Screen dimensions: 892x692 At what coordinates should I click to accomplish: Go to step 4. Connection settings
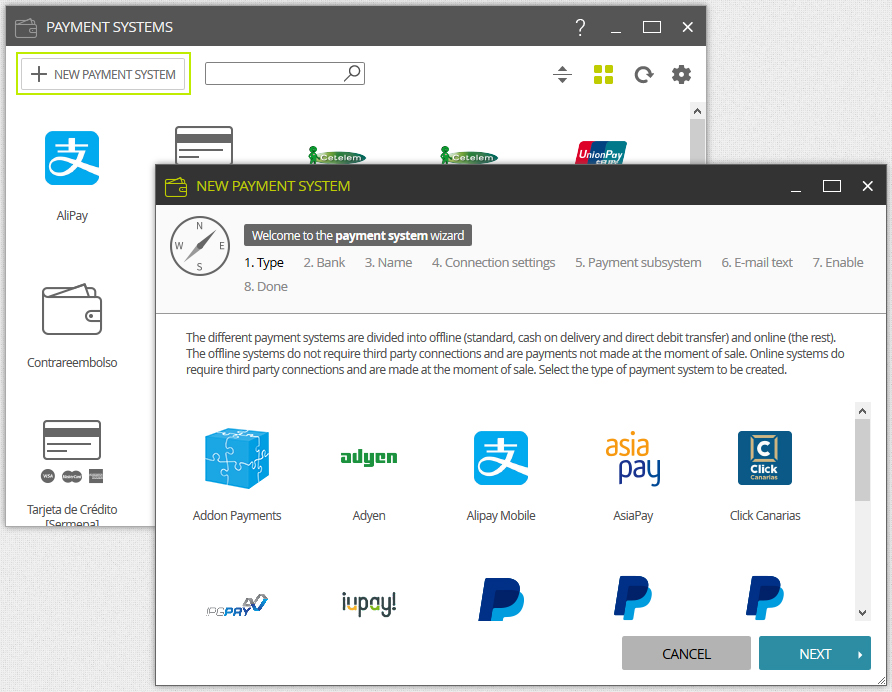493,262
